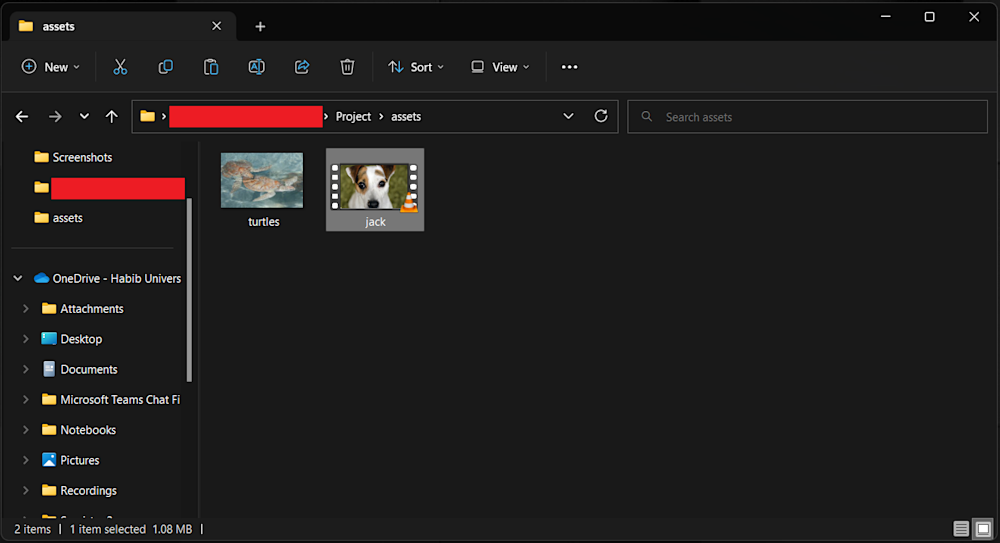Click the Rename icon in toolbar
Viewport: 1000px width, 543px height.
(x=256, y=67)
